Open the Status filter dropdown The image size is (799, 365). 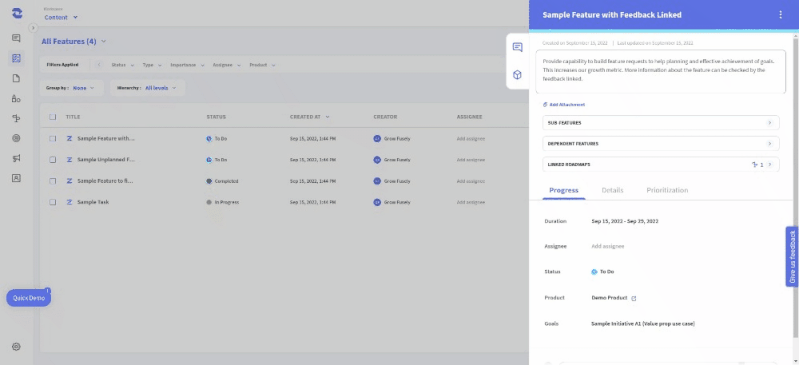tap(123, 65)
